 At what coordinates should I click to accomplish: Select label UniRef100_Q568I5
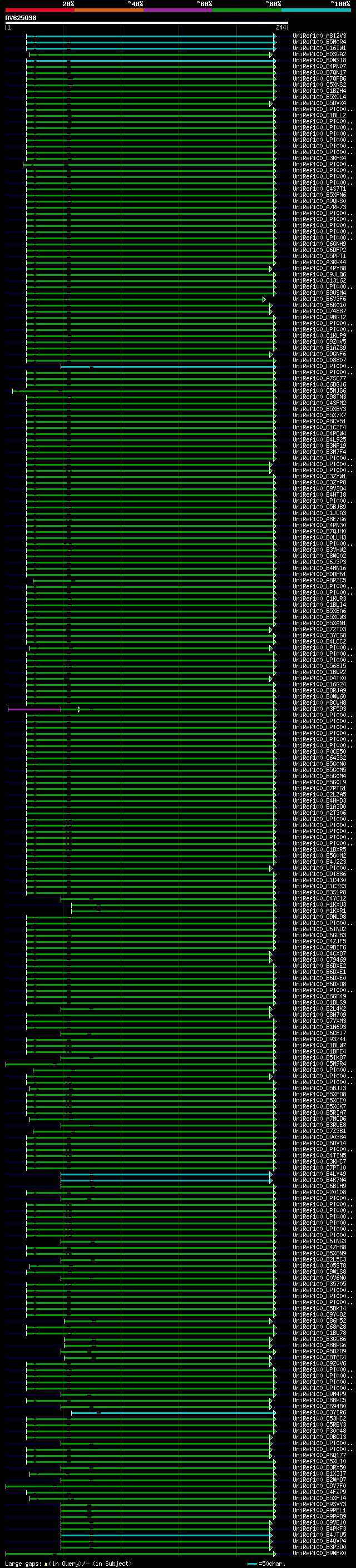[x=319, y=666]
